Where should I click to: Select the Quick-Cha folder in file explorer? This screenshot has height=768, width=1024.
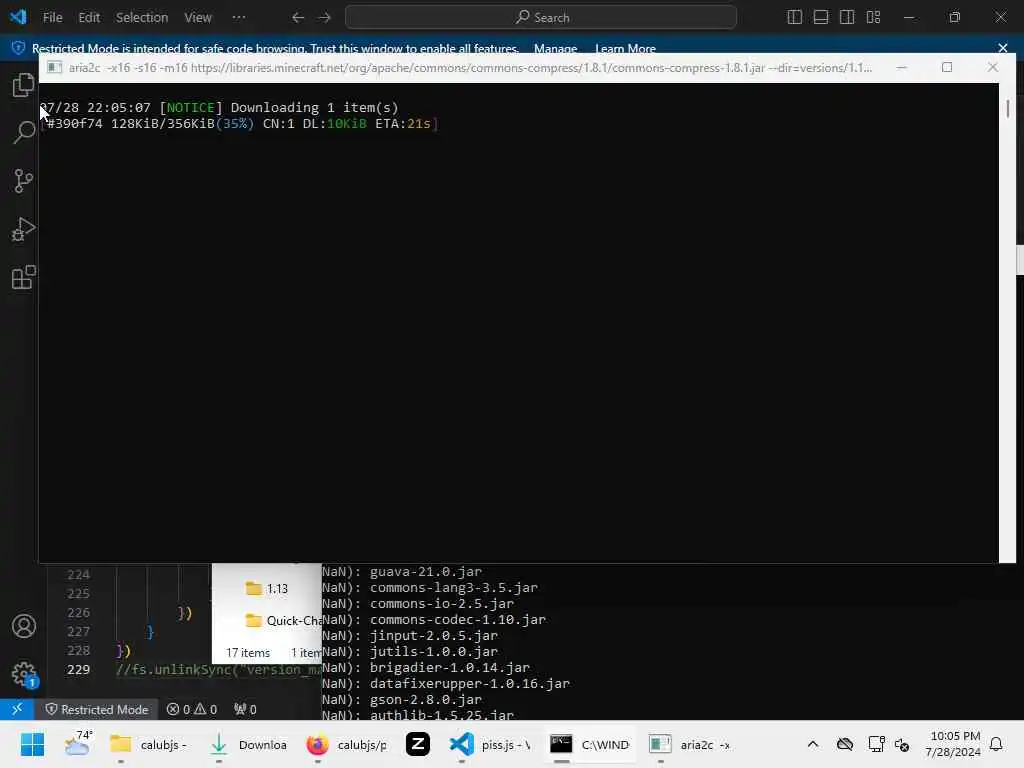[283, 620]
